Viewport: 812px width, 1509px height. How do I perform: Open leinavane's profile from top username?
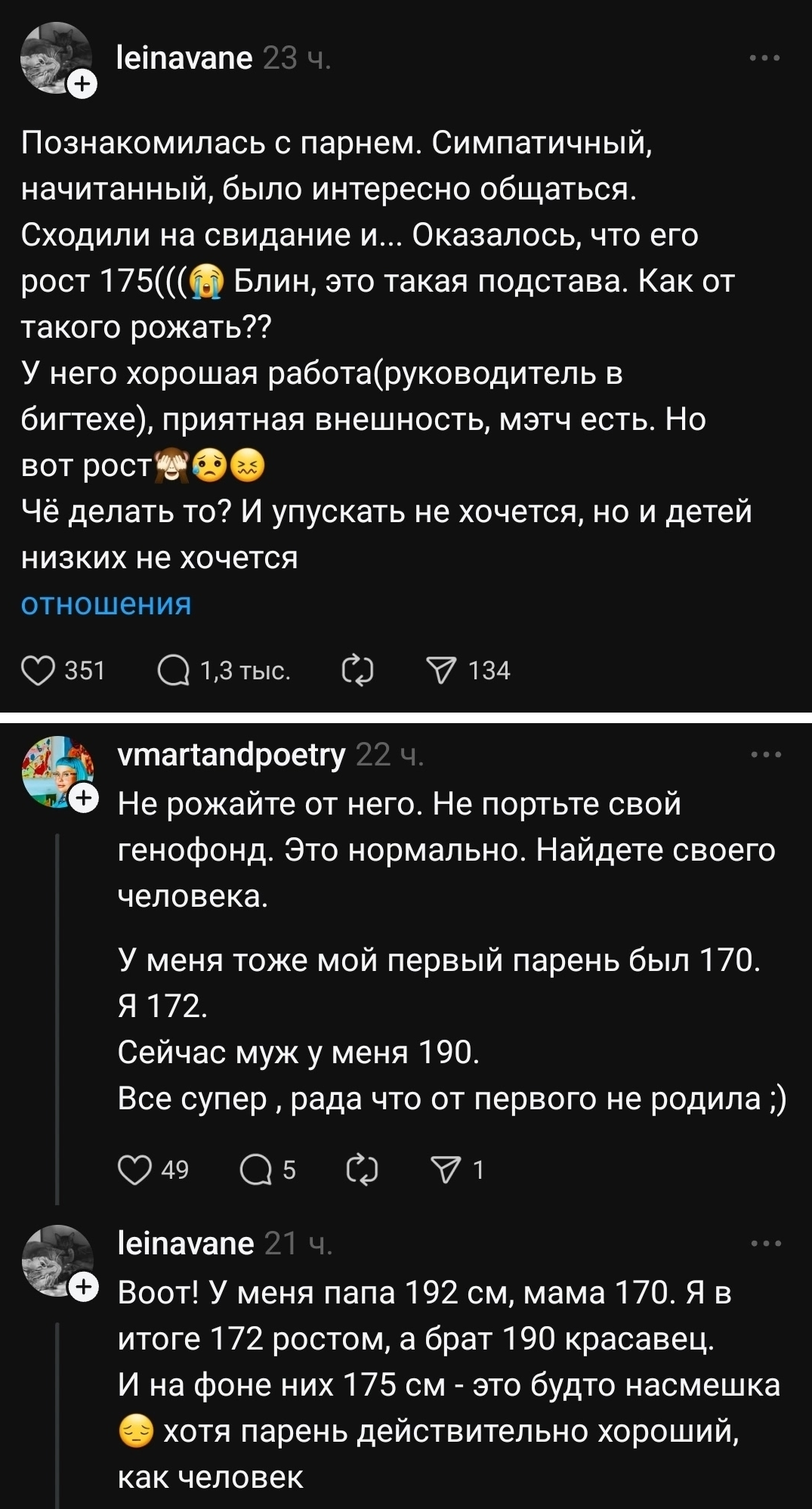click(x=184, y=58)
